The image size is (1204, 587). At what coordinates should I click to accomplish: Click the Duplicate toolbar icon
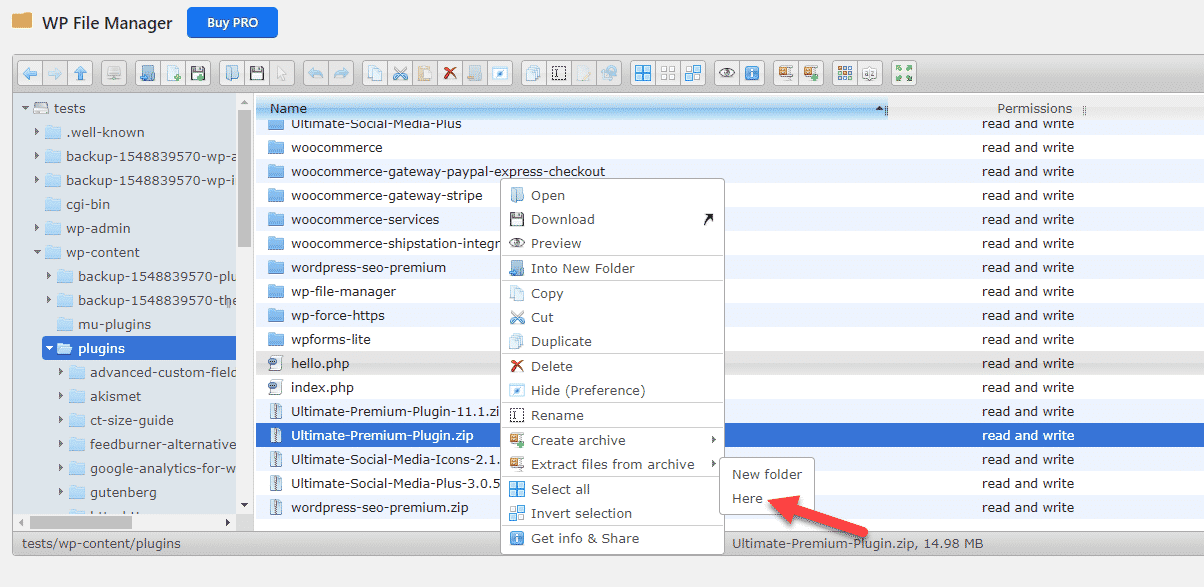click(534, 73)
